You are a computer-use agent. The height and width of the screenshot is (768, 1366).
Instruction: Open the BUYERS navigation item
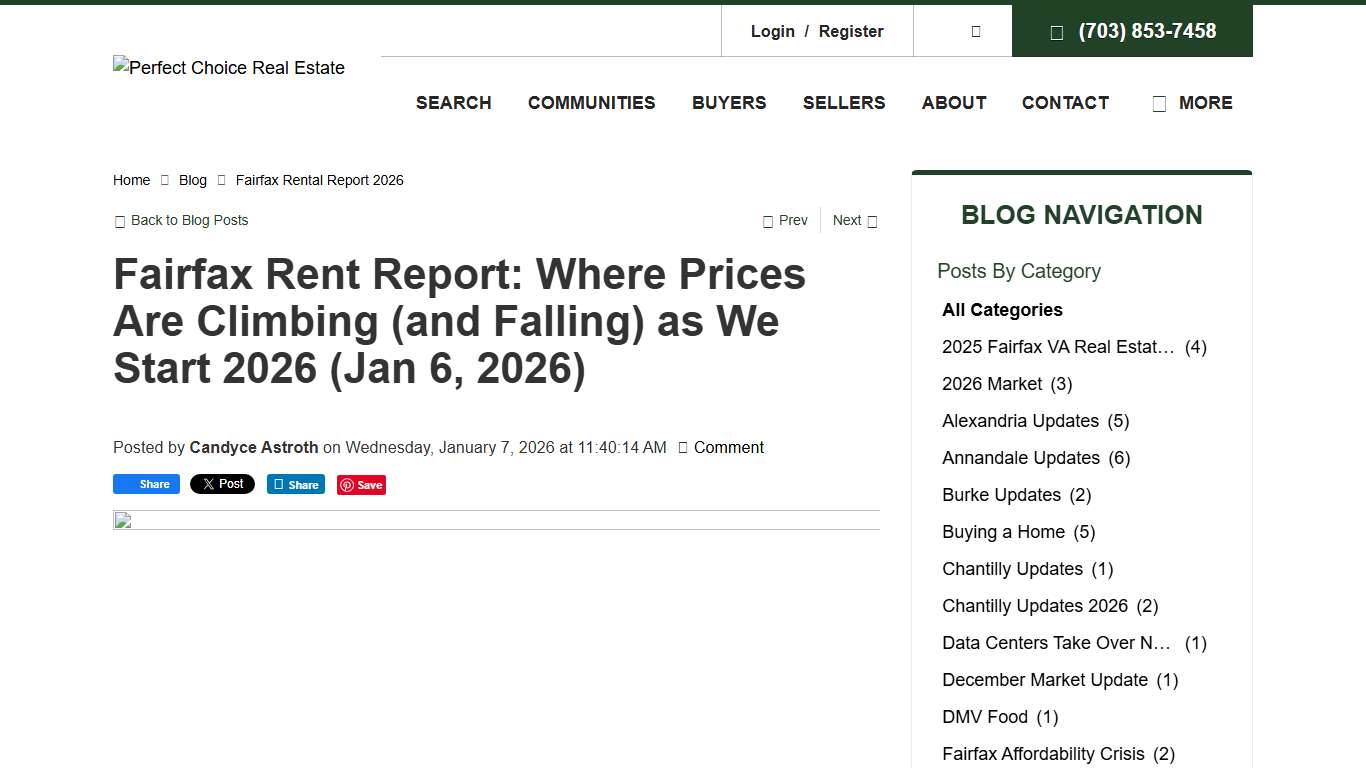729,103
